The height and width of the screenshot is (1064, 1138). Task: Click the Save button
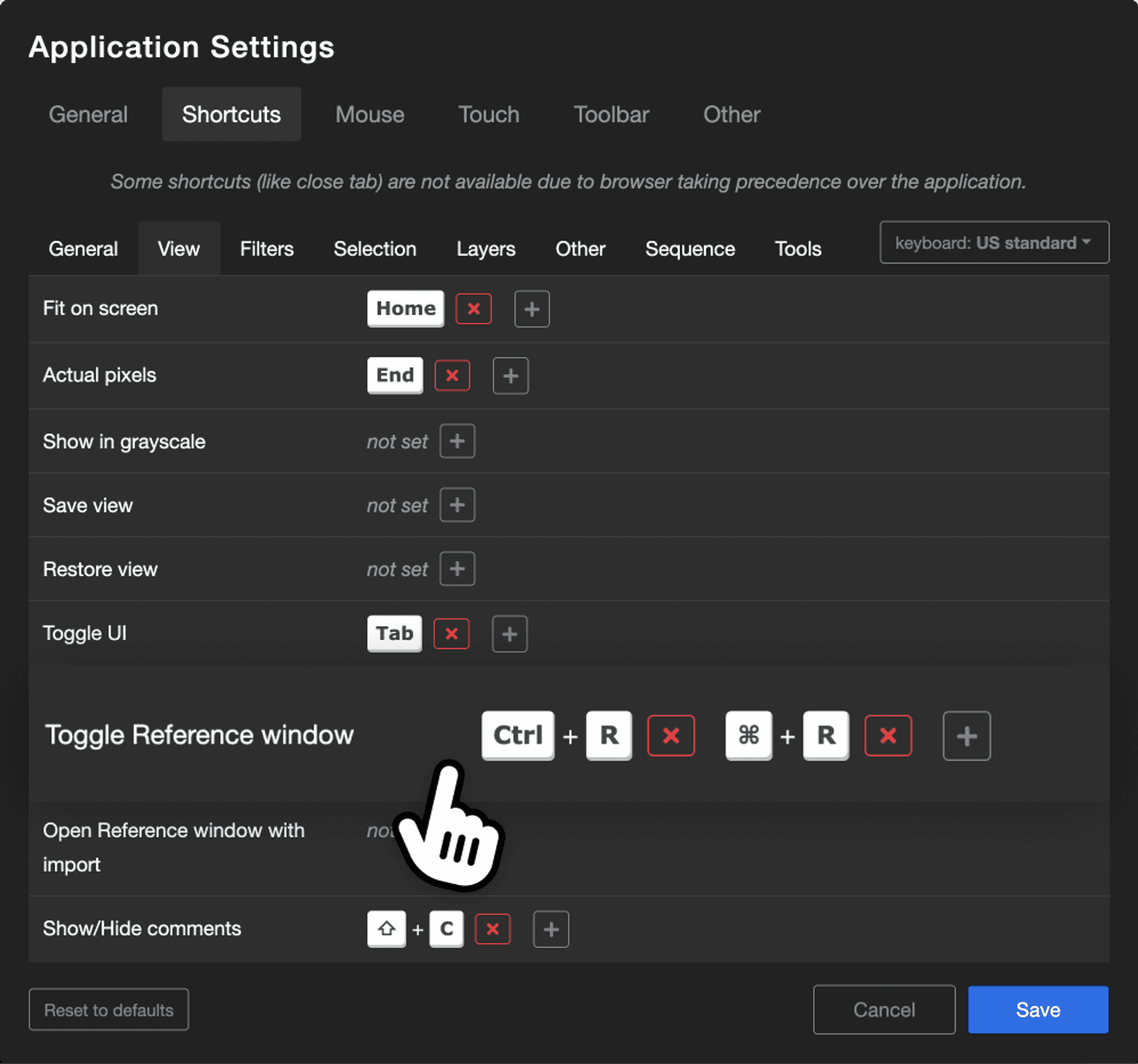tap(1037, 1009)
